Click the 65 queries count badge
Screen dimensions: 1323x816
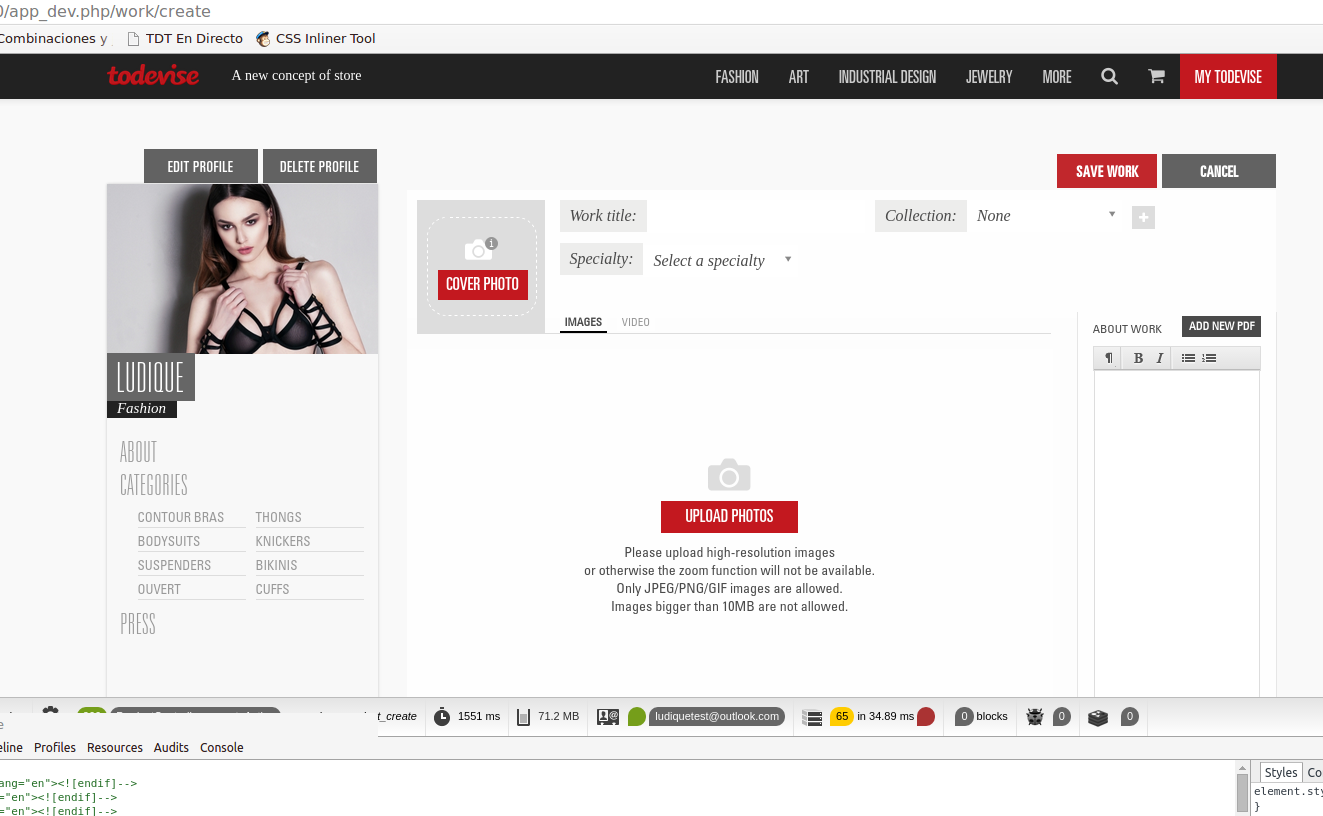(x=841, y=716)
